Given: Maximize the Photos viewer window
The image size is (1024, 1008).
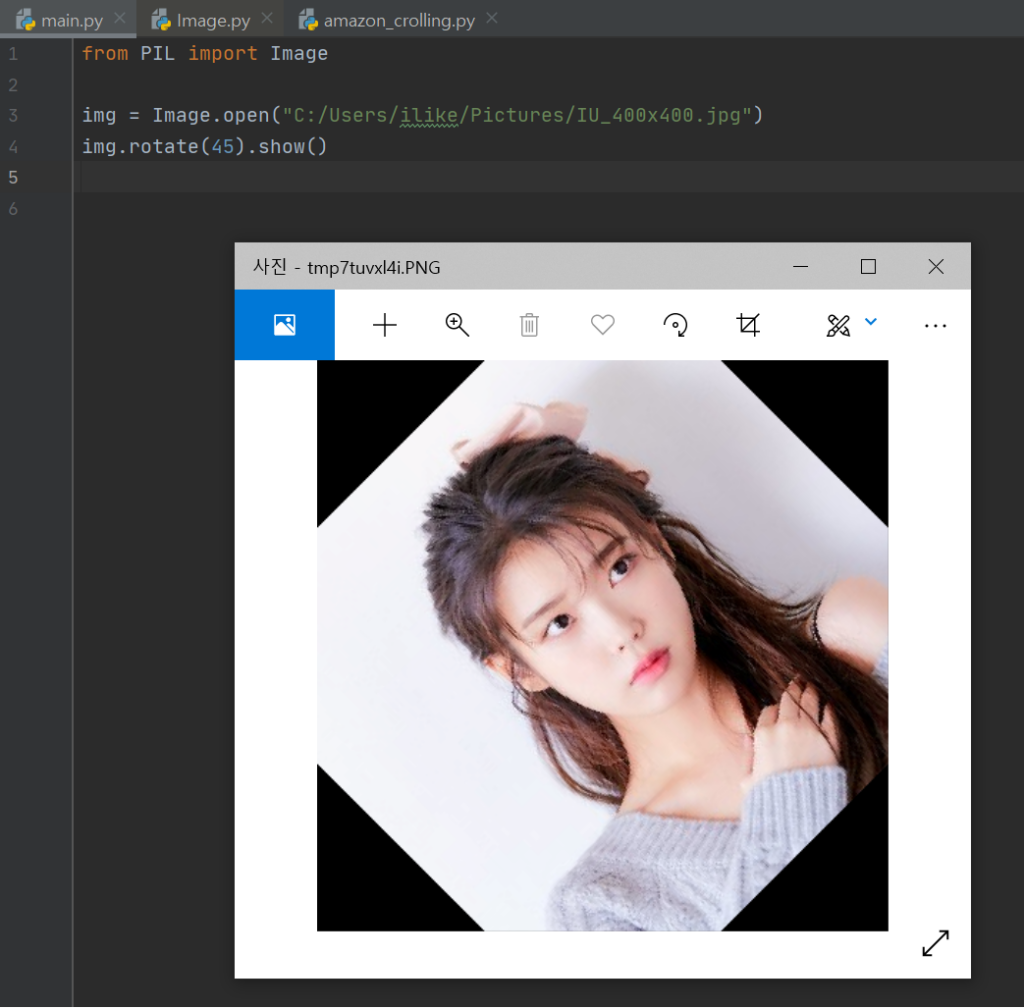Looking at the screenshot, I should click(x=868, y=267).
